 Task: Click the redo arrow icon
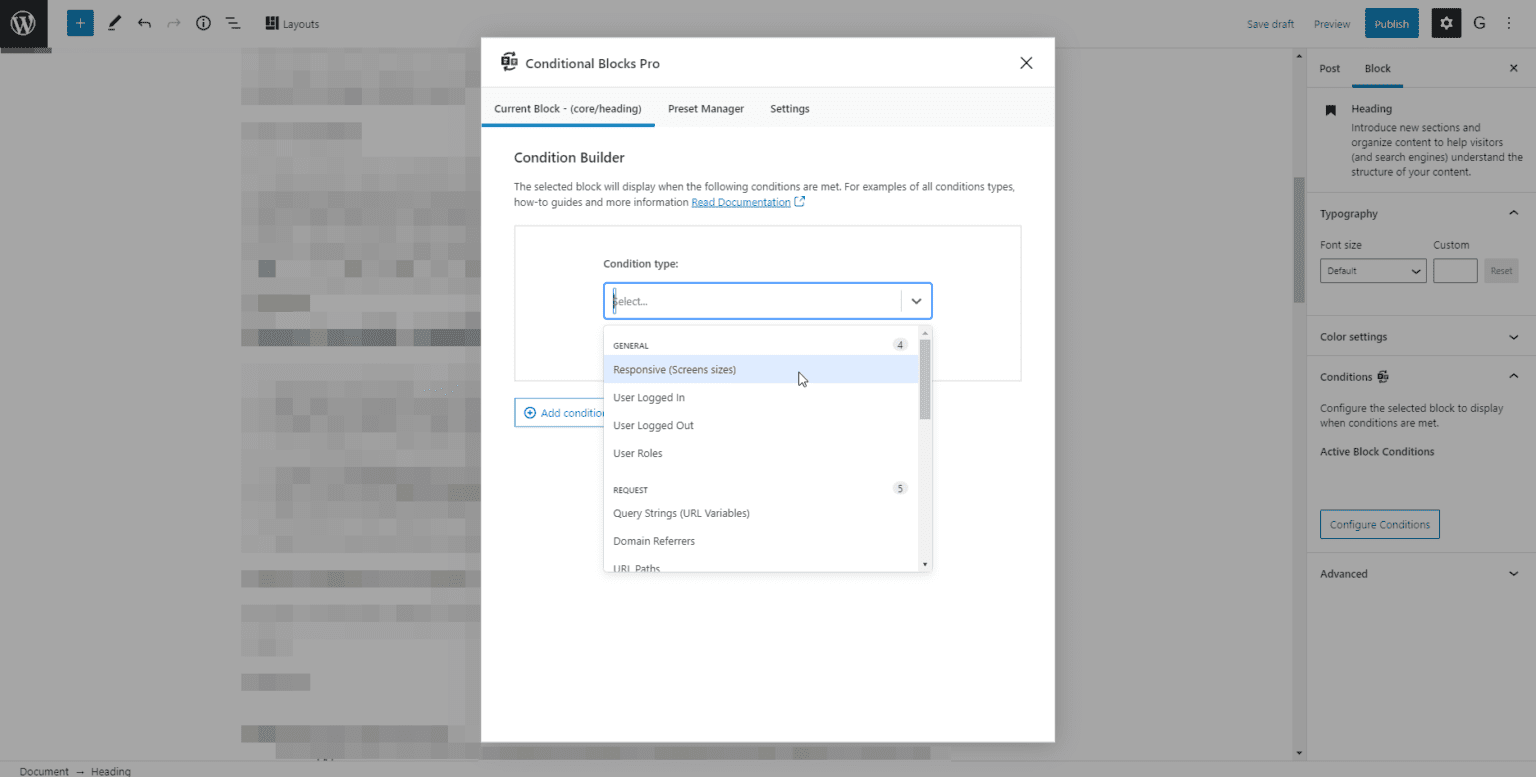[x=173, y=22]
